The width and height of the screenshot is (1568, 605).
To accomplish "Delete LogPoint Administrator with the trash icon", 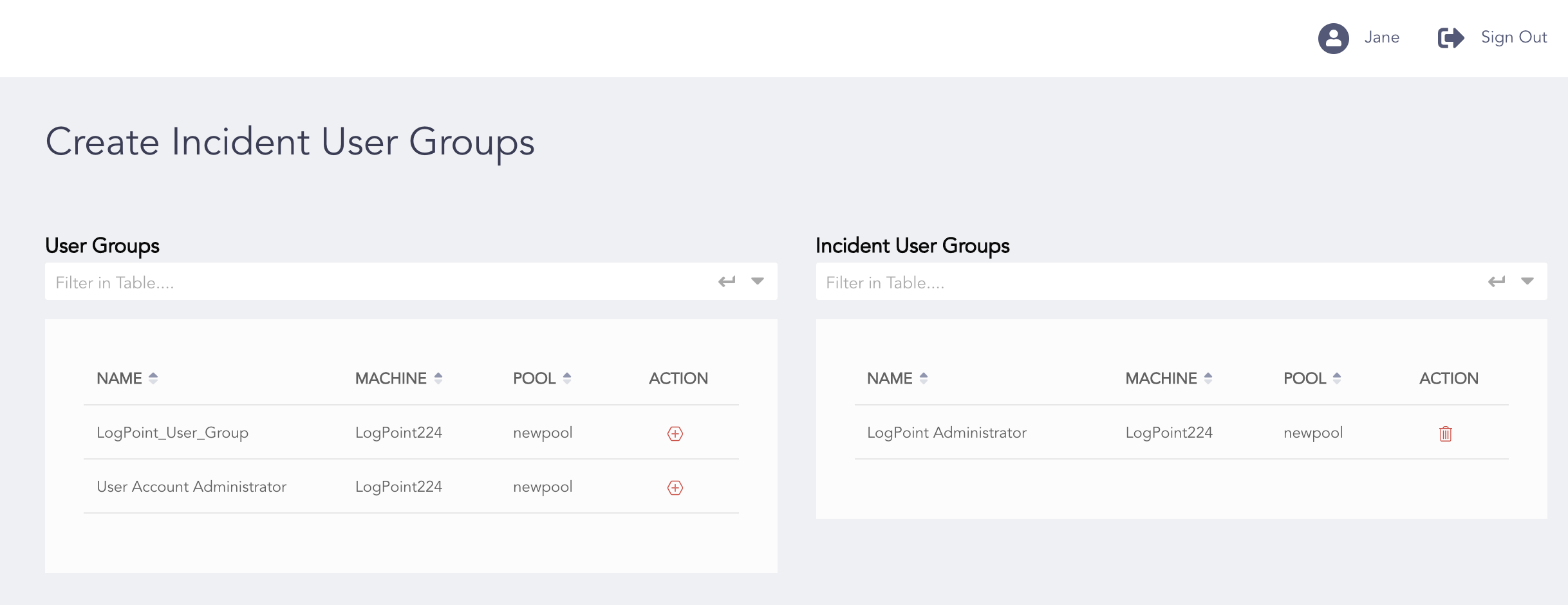I will pos(1446,433).
